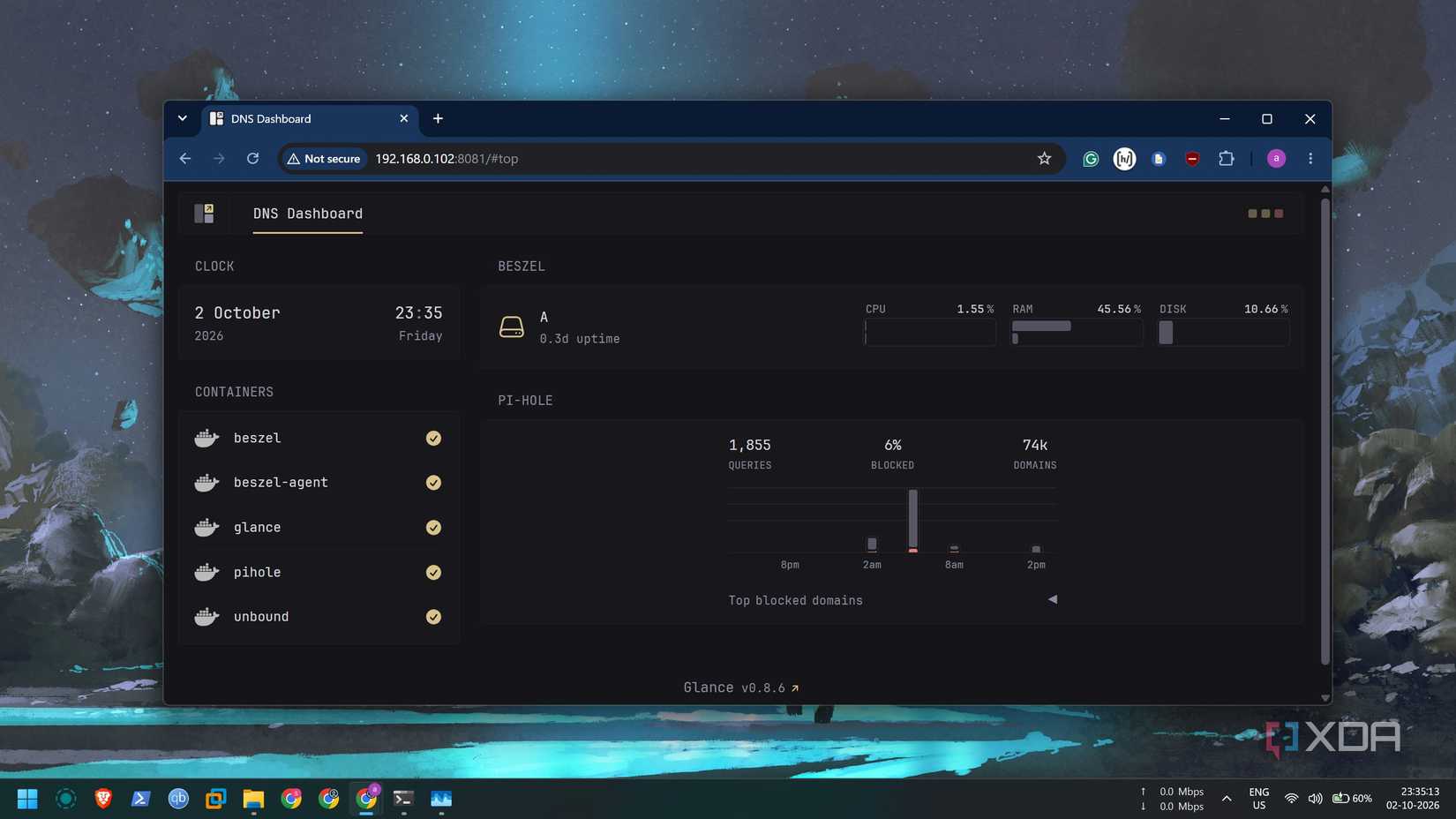The width and height of the screenshot is (1456, 819).
Task: Open the browser Extensions puzzle icon
Action: [x=1226, y=159]
